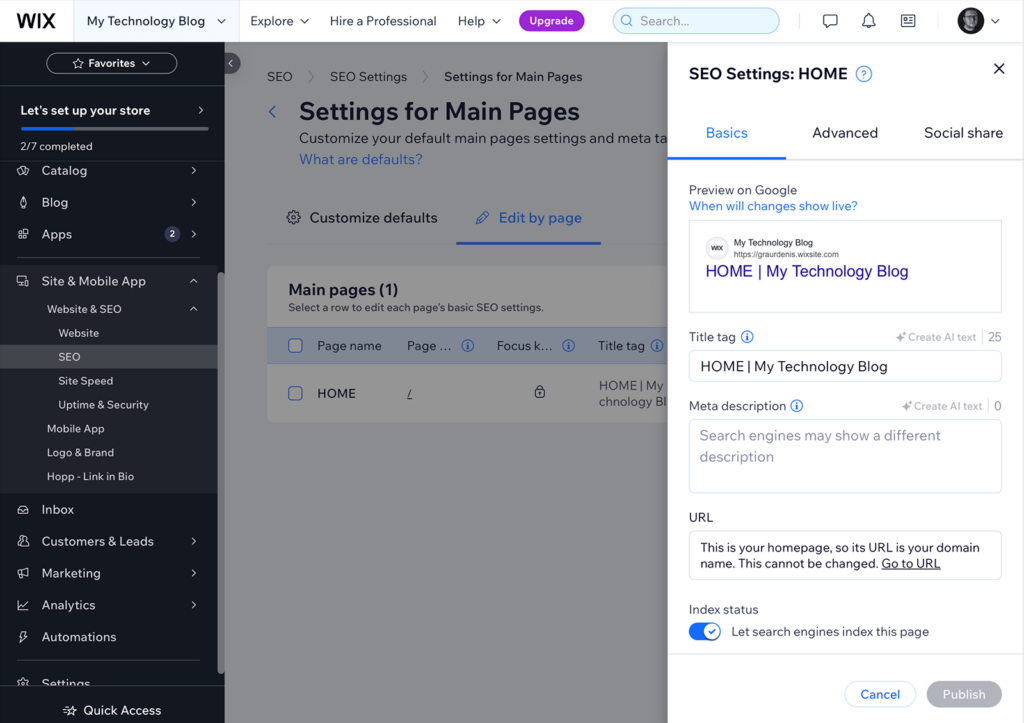The height and width of the screenshot is (723, 1024).
Task: Click Create AI text for Meta description
Action: (x=942, y=406)
